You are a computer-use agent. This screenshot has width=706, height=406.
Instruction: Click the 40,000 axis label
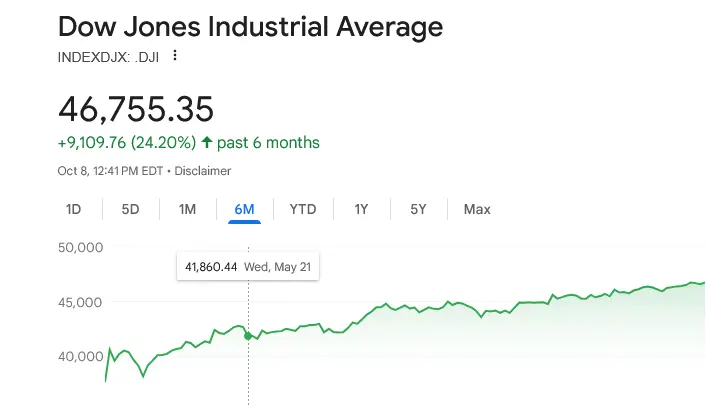point(82,356)
